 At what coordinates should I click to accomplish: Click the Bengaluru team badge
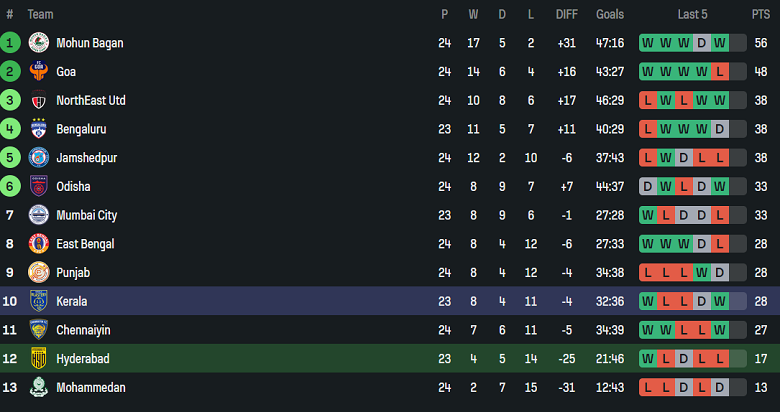(x=39, y=129)
